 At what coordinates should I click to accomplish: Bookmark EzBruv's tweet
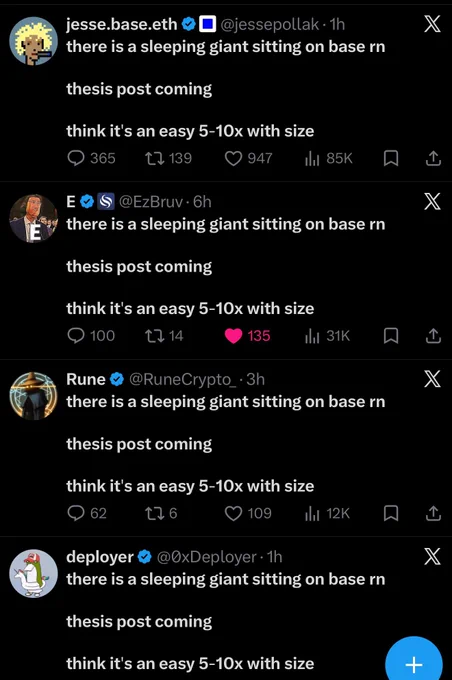[x=391, y=336]
